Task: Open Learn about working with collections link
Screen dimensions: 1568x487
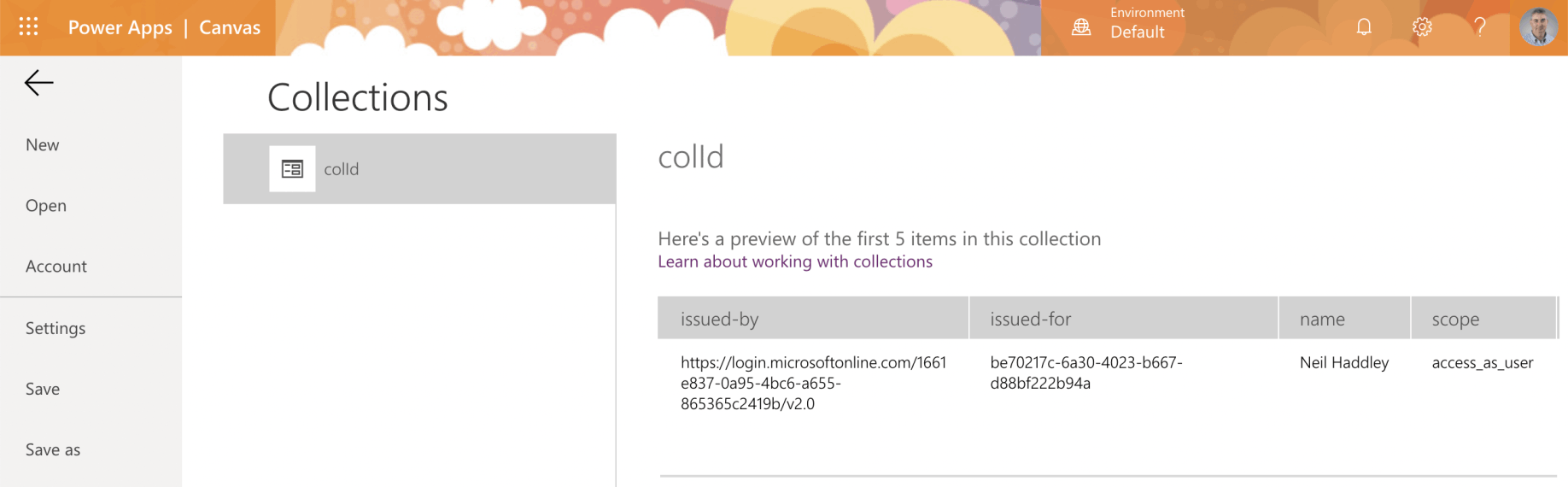Action: click(x=795, y=262)
